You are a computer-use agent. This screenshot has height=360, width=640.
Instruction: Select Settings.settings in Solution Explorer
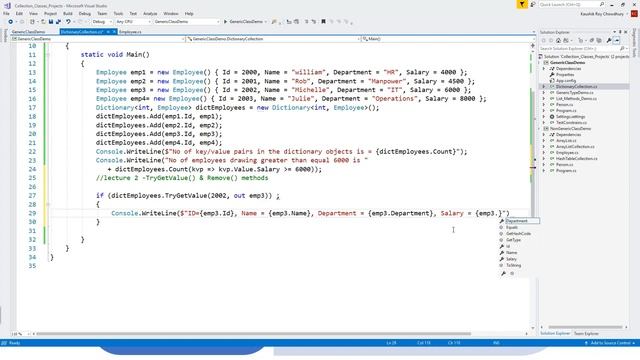tap(570, 117)
